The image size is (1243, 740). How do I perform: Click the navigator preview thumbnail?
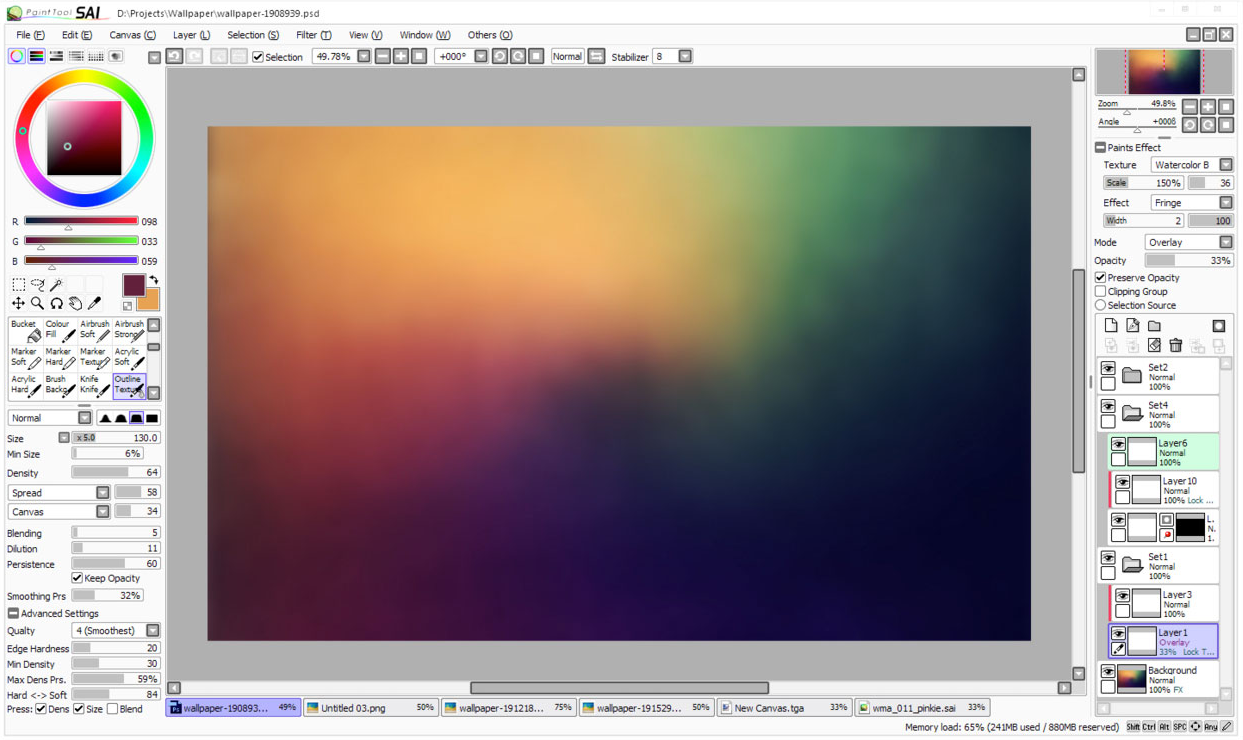[x=1165, y=72]
